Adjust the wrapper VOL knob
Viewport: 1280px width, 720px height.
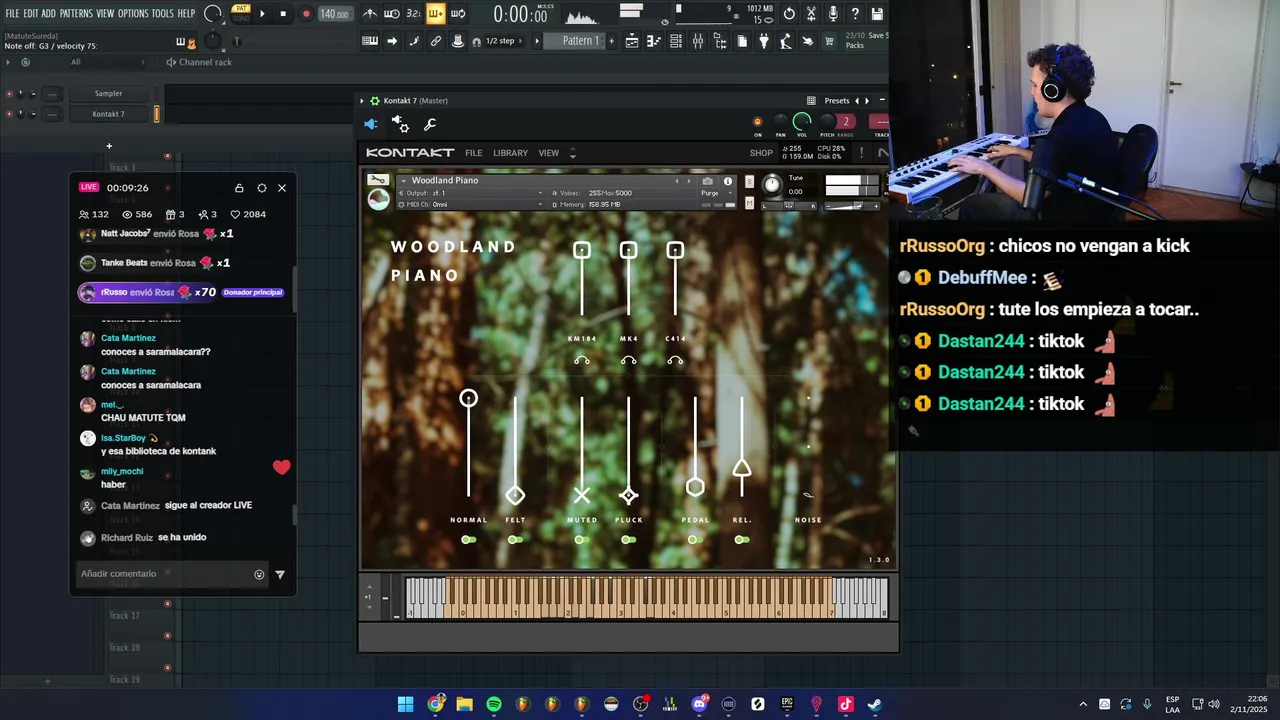[802, 122]
